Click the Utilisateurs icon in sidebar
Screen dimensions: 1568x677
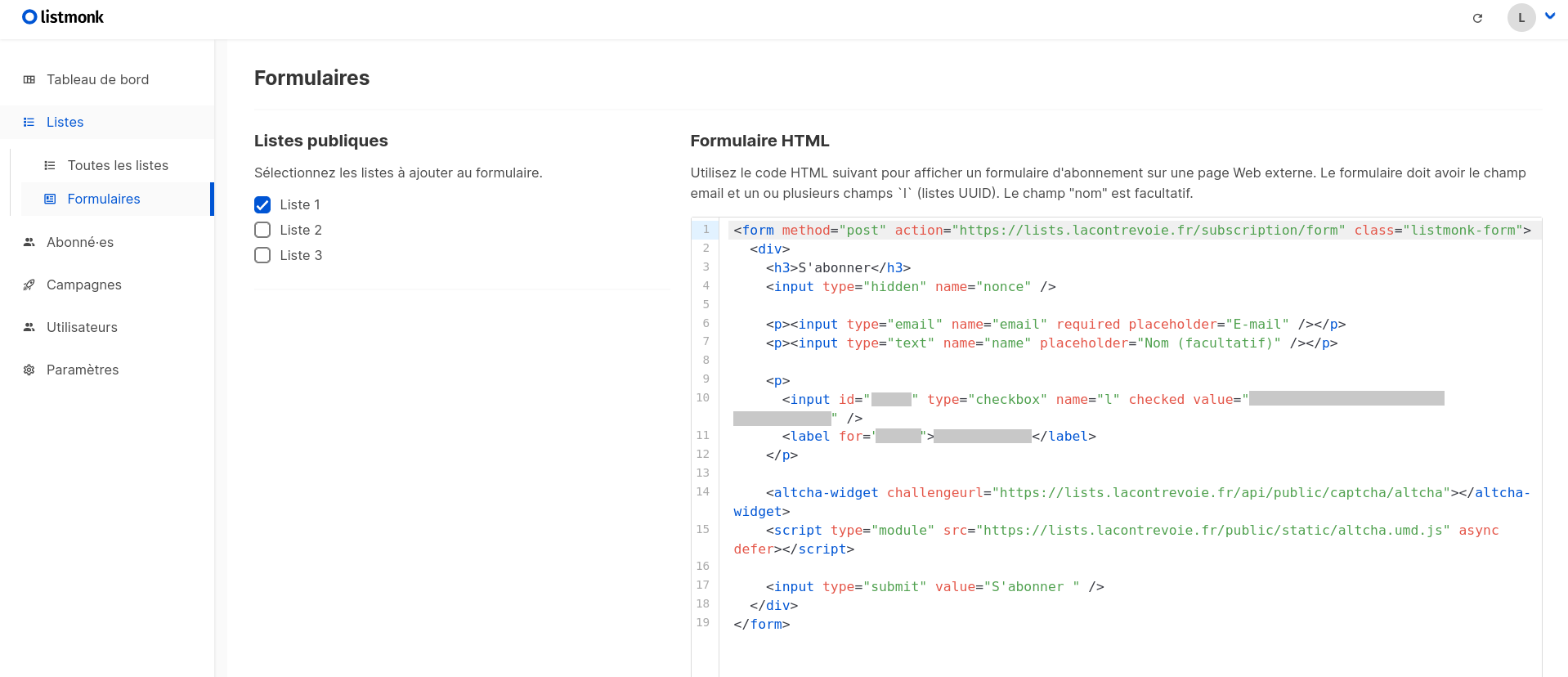click(29, 327)
